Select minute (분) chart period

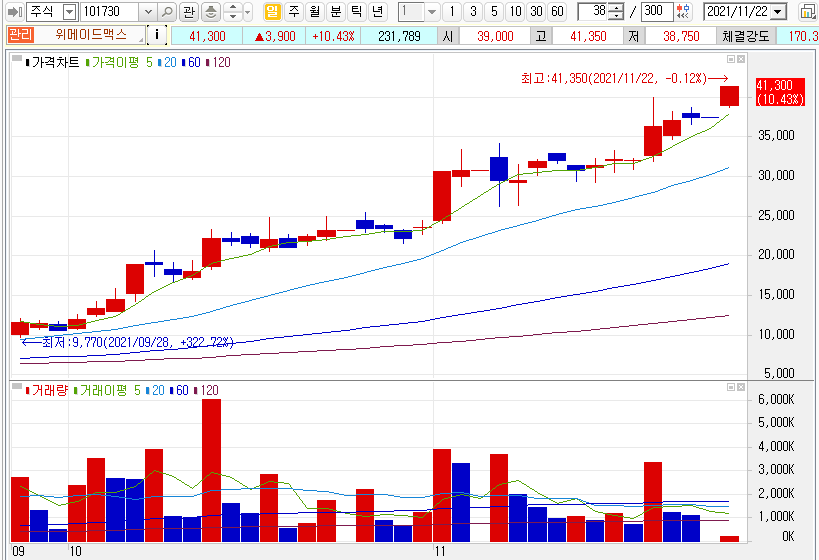click(x=335, y=11)
